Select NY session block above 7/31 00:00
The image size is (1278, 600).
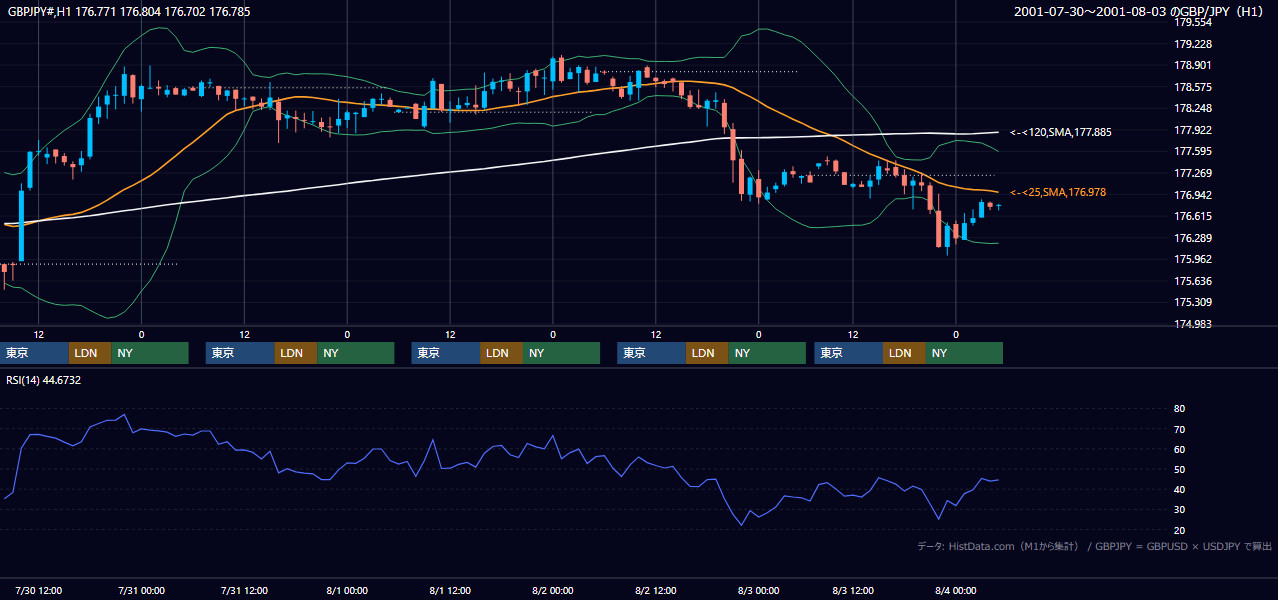click(150, 353)
